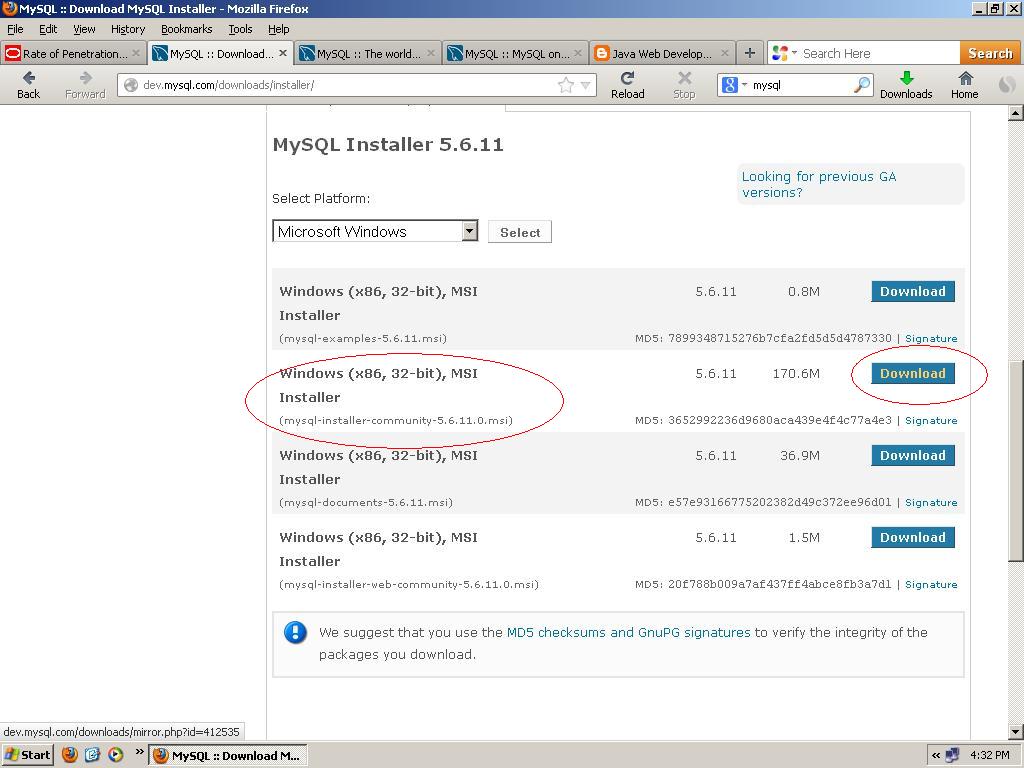Click the info exclamation icon
Image resolution: width=1024 pixels, height=768 pixels.
click(295, 632)
